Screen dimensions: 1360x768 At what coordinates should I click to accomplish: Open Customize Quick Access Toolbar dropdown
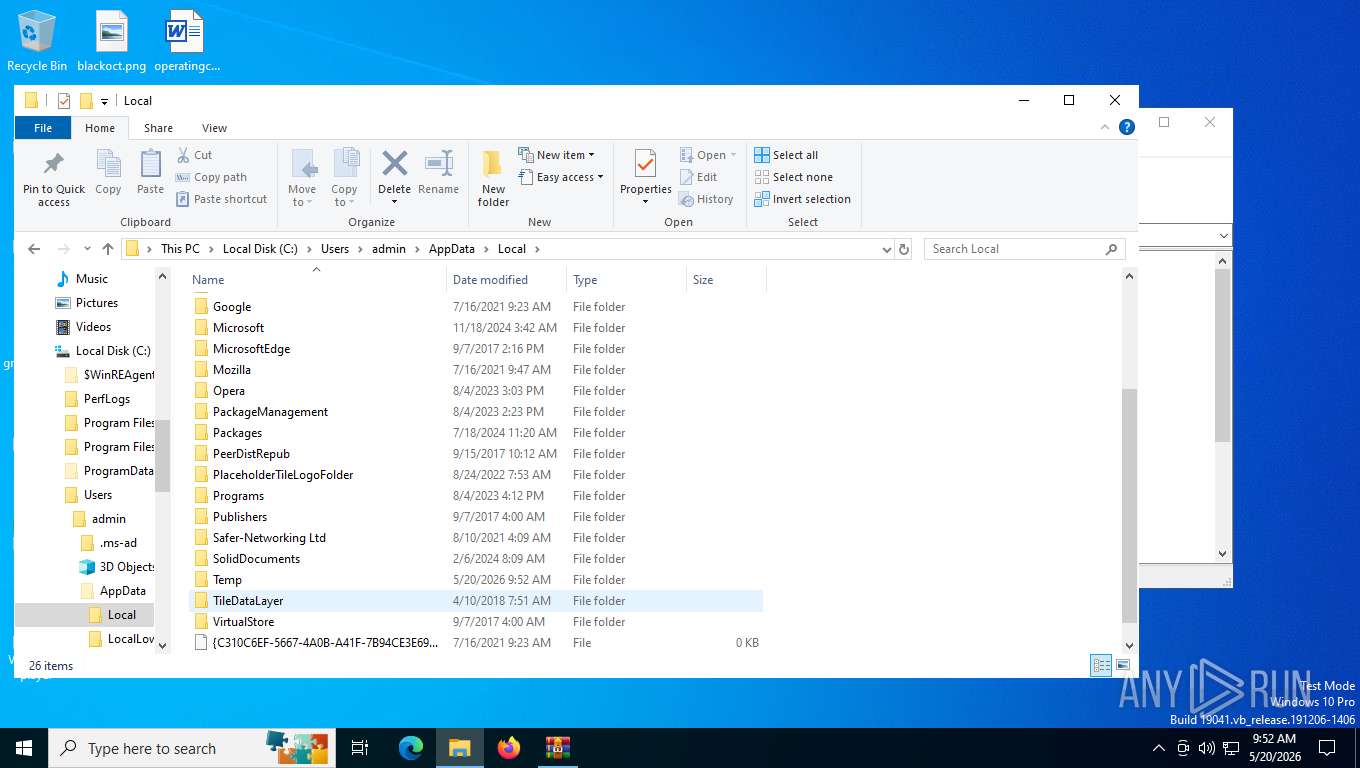click(x=104, y=101)
